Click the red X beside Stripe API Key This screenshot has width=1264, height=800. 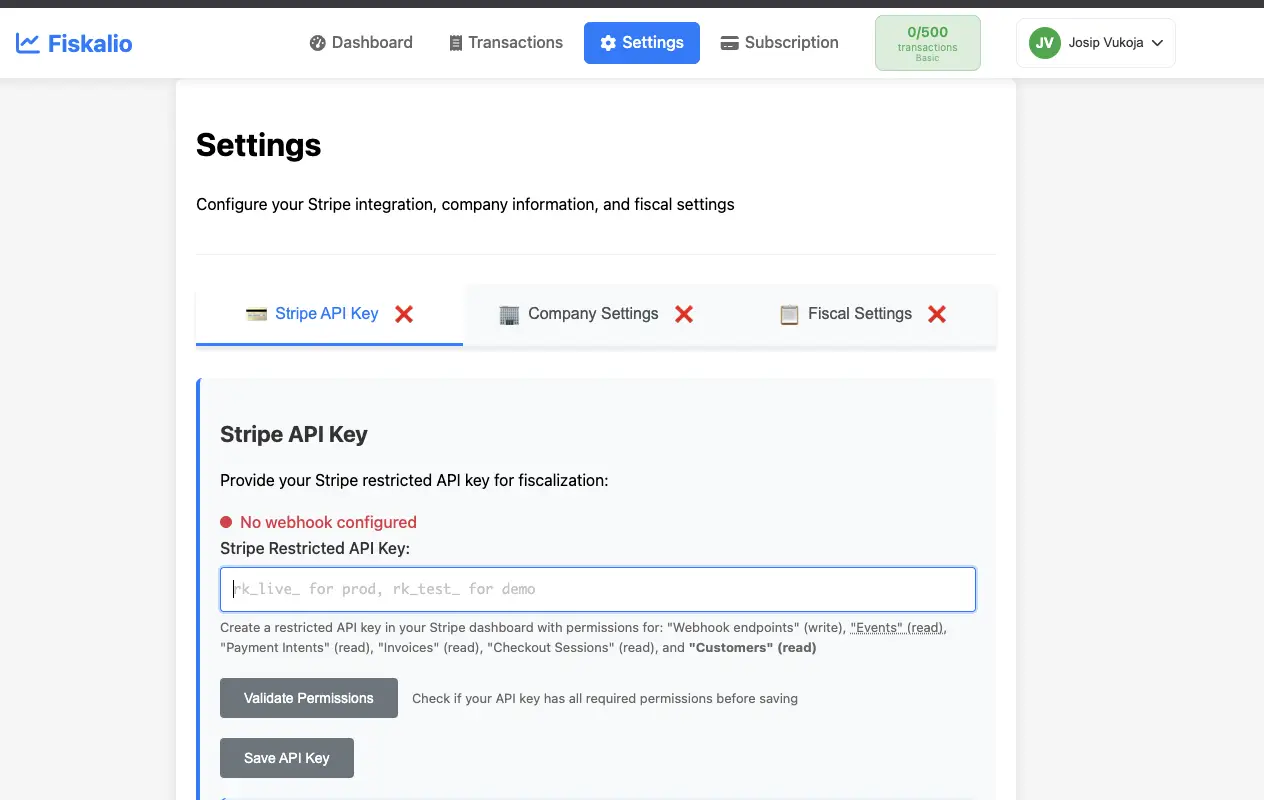pyautogui.click(x=404, y=314)
